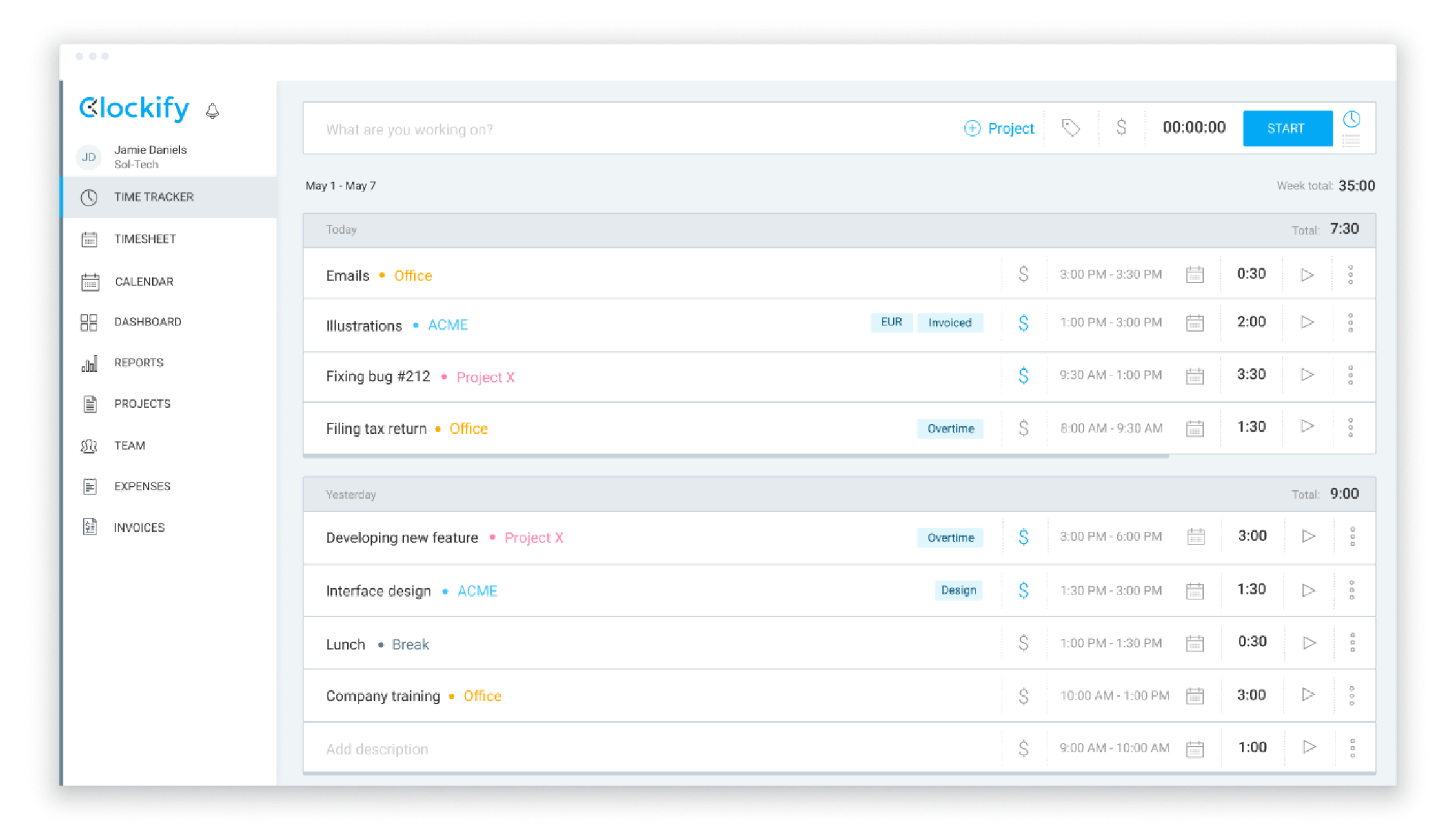Open the Projects section
This screenshot has height=829, width=1456.
click(141, 403)
